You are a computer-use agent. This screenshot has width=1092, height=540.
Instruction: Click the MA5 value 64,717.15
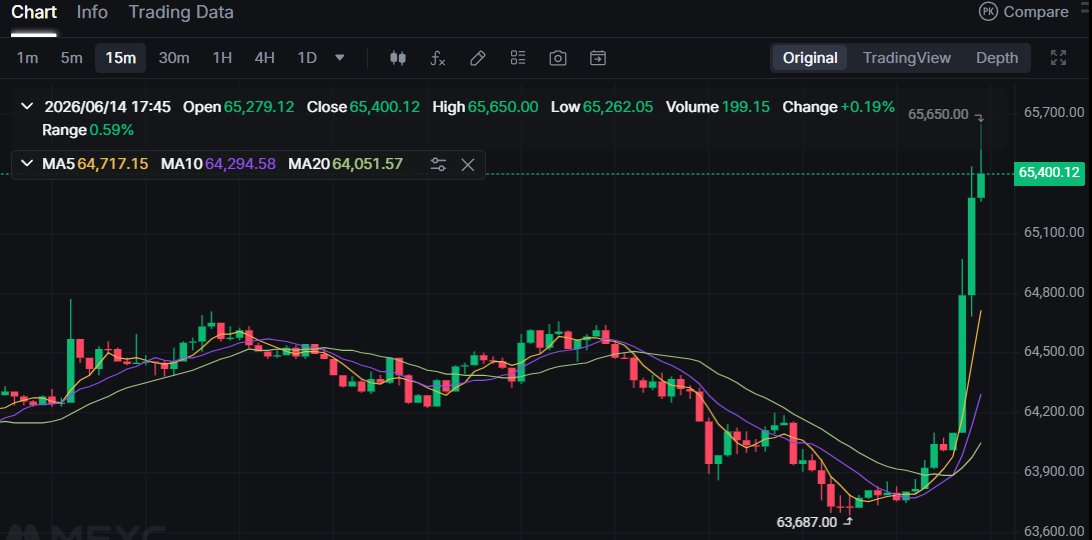coord(113,164)
